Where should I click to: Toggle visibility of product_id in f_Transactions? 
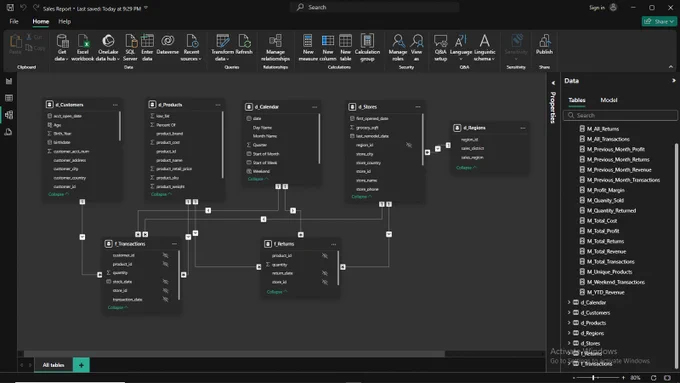coord(165,264)
